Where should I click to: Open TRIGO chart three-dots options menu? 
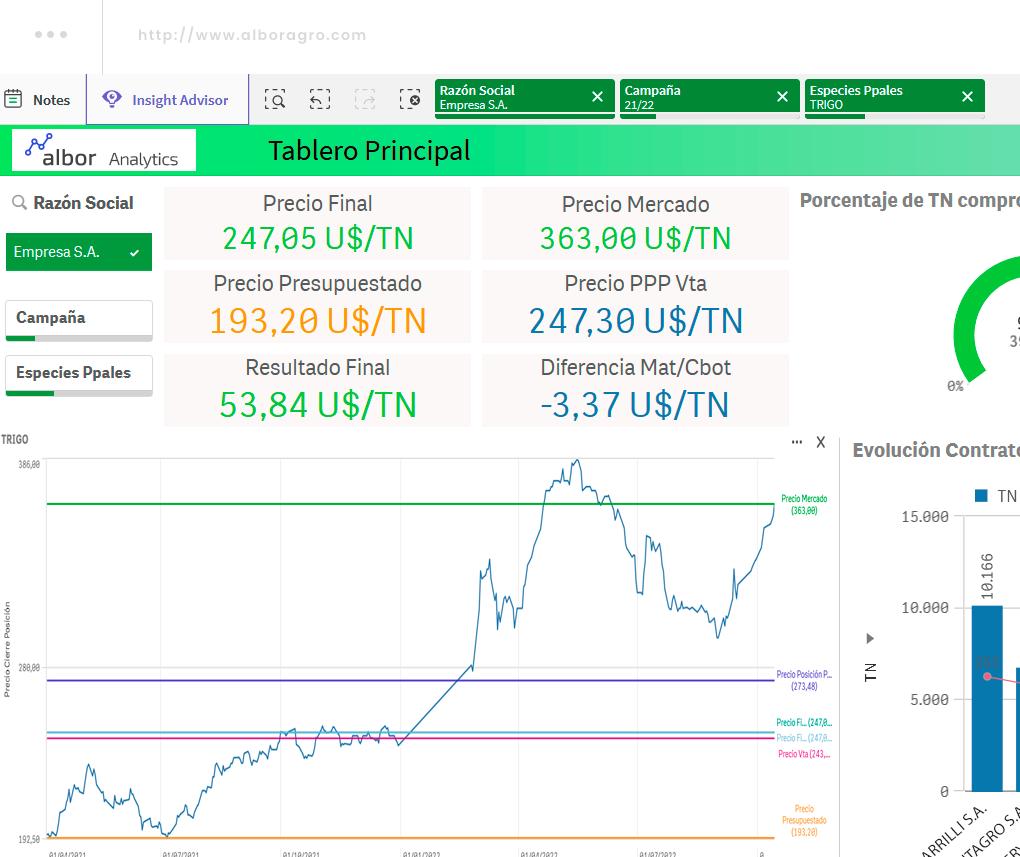[797, 442]
